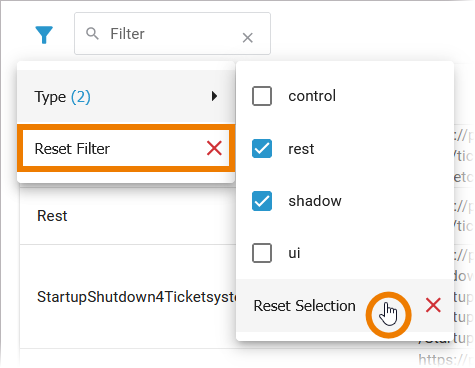Choose the Reset Filter menu entry
475x368 pixels.
pos(126,148)
